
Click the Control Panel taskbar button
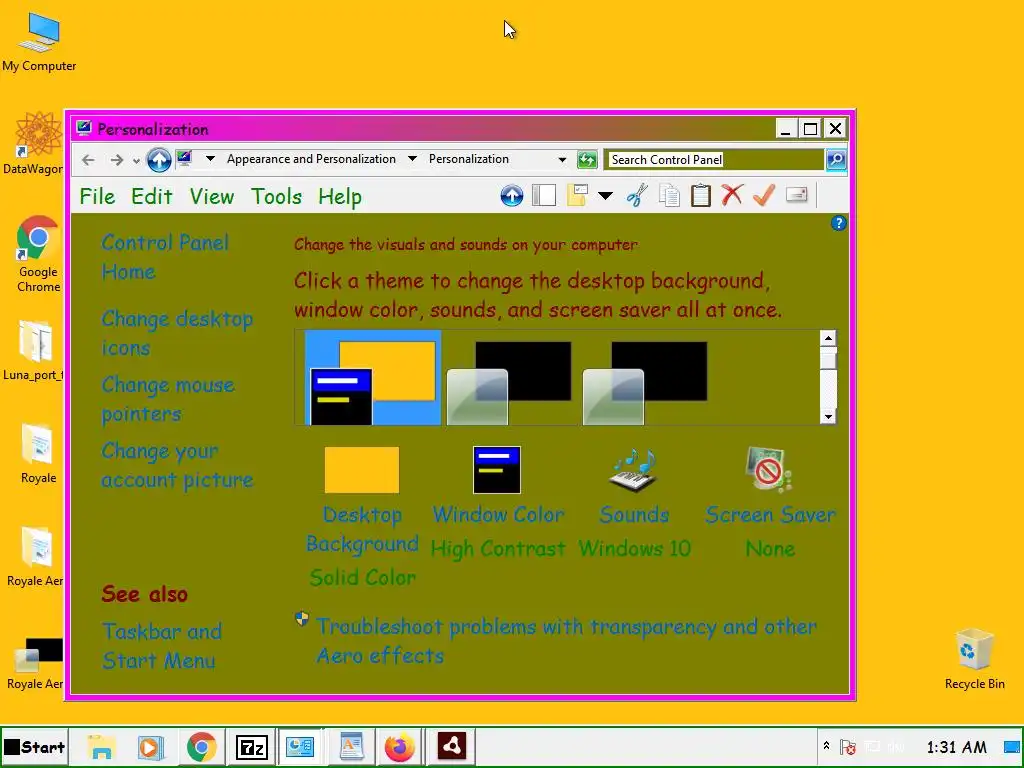(x=300, y=746)
